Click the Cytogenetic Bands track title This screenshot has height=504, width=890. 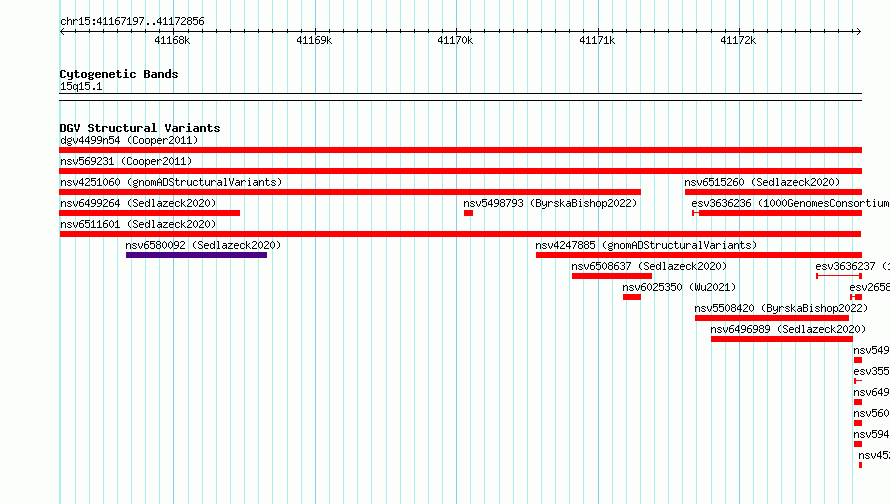click(x=119, y=74)
